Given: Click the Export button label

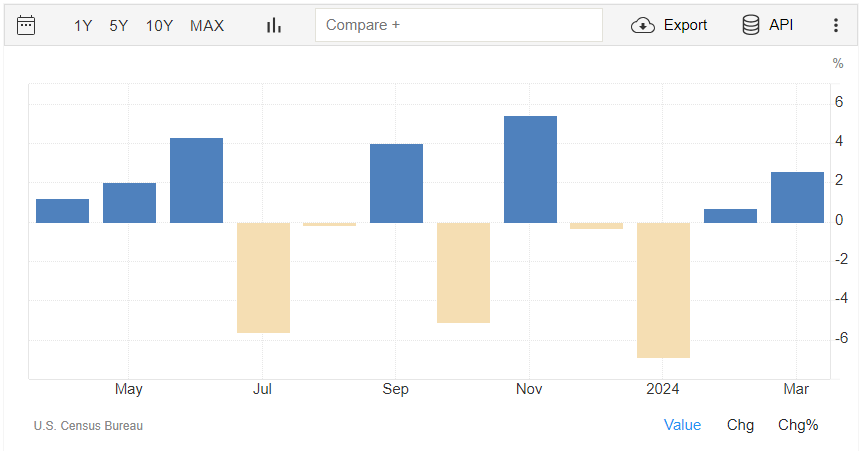Looking at the screenshot, I should click(x=685, y=25).
